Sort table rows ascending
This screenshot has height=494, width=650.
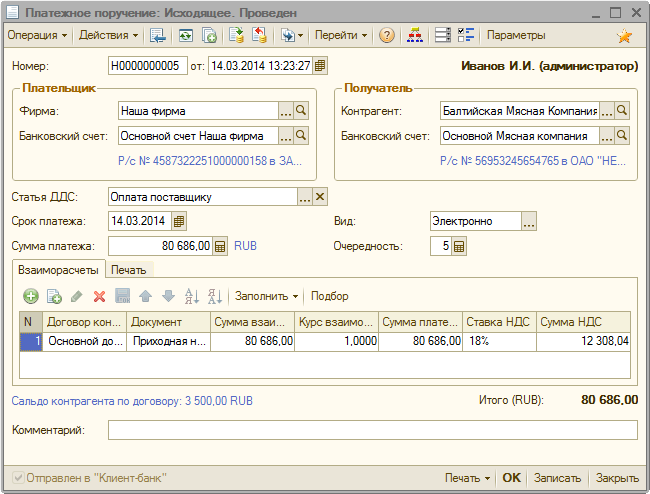pyautogui.click(x=192, y=296)
